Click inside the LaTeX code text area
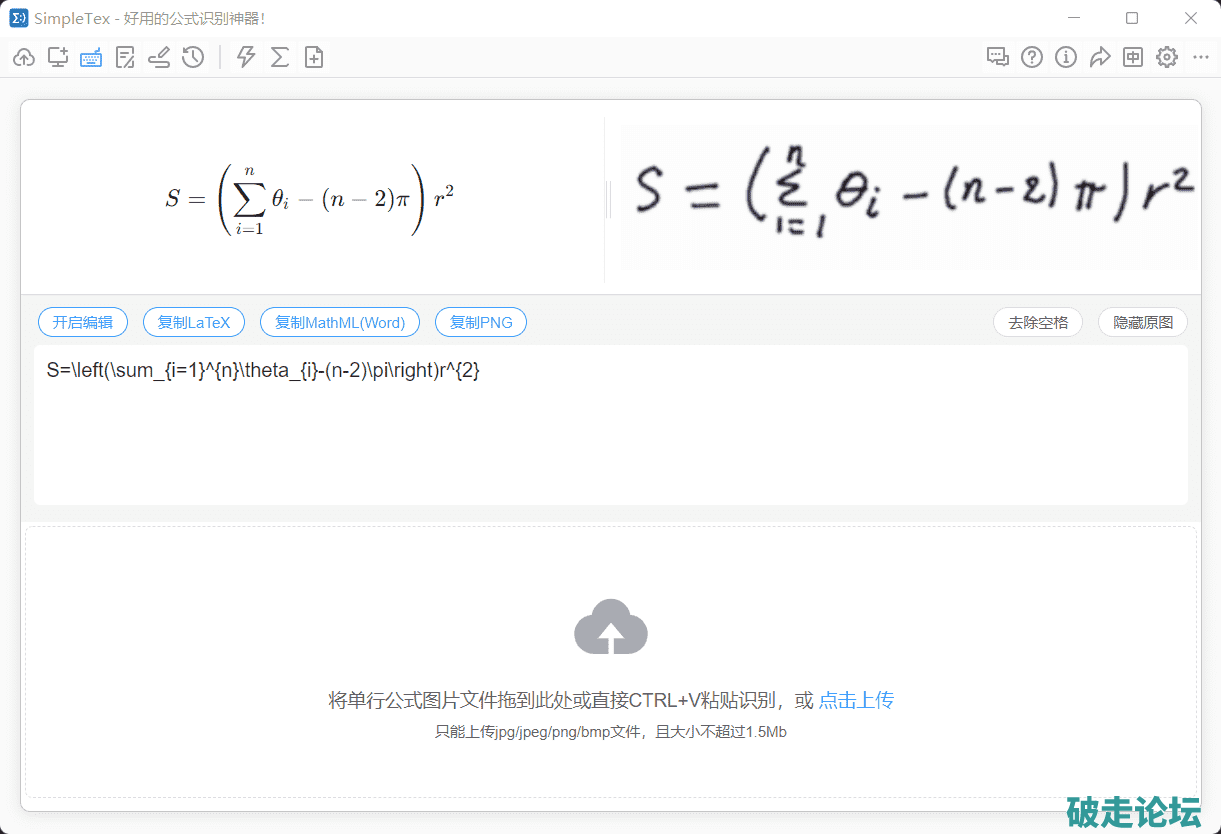1221x834 pixels. click(x=610, y=430)
